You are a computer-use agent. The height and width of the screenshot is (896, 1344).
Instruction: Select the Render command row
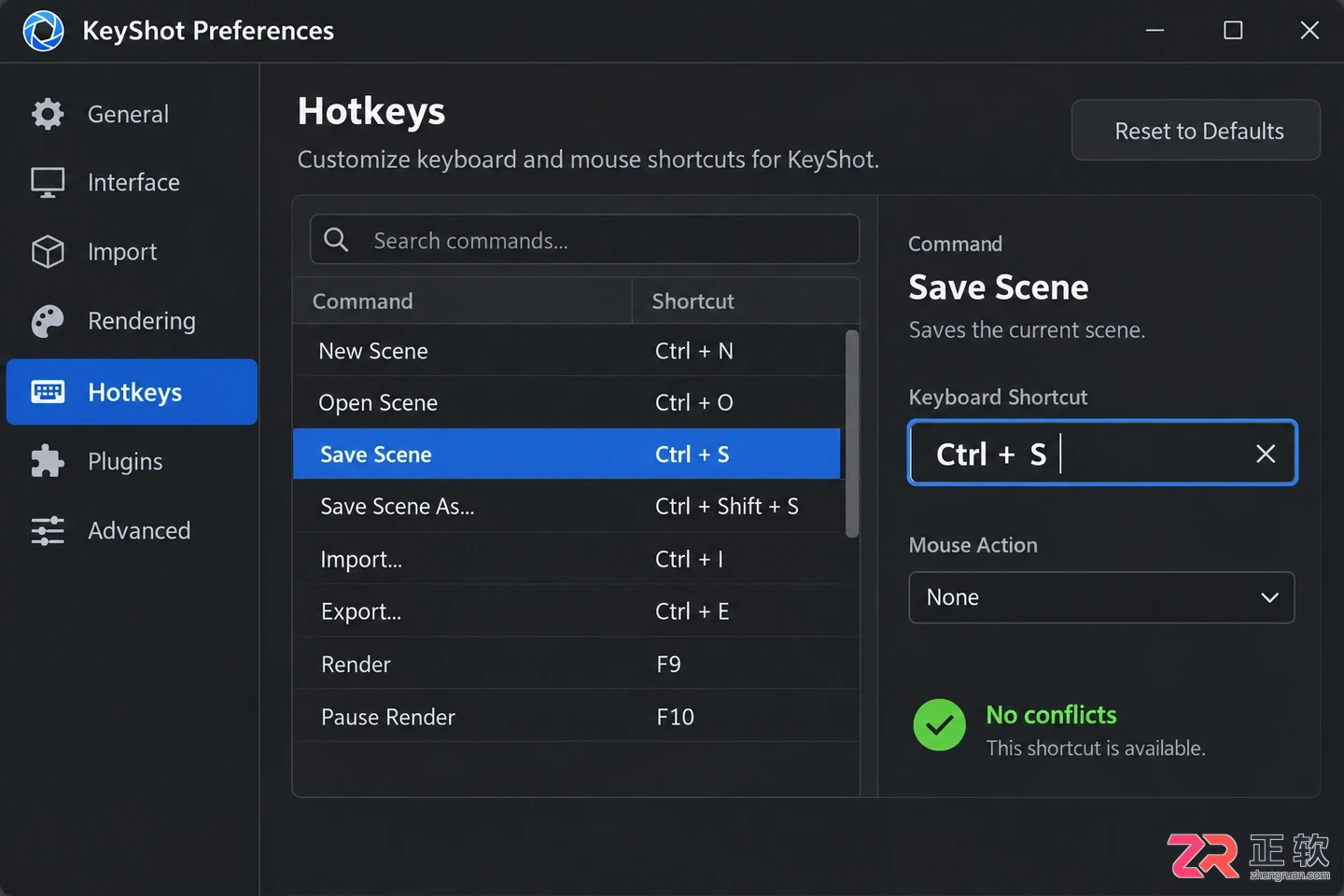[576, 664]
